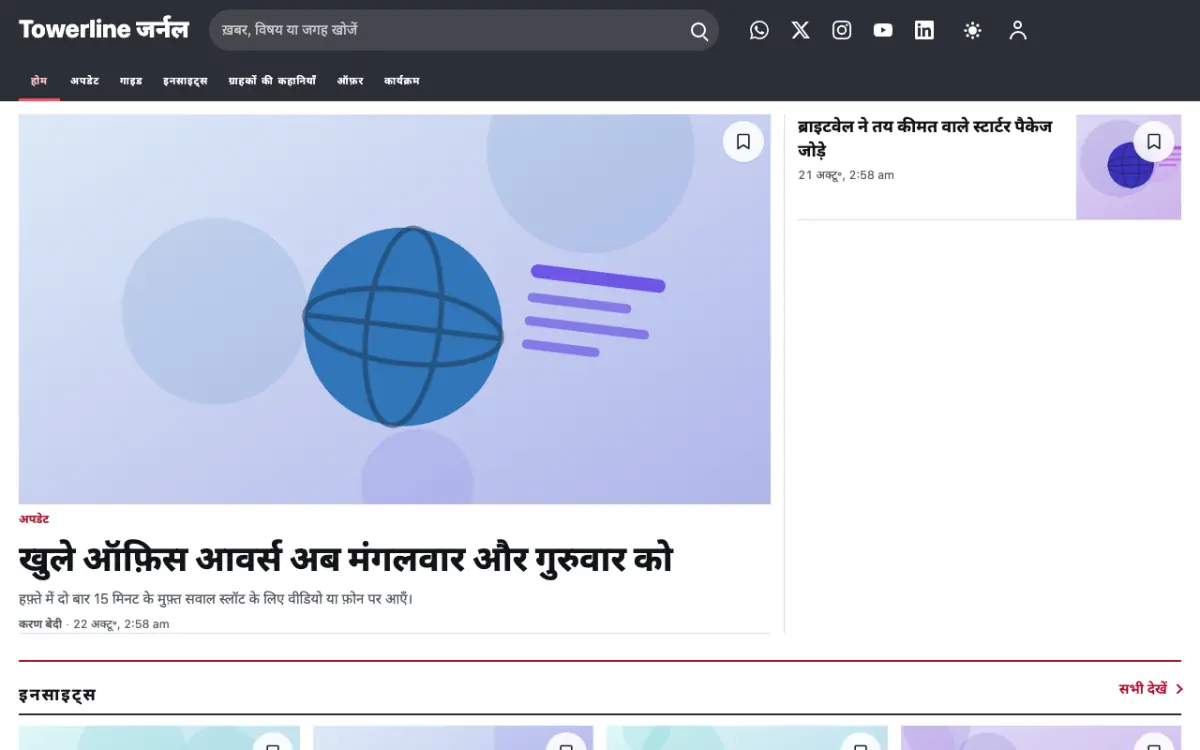The image size is (1200, 750).
Task: Open the ग्राहकों की कहानियाँ tab
Action: (272, 81)
